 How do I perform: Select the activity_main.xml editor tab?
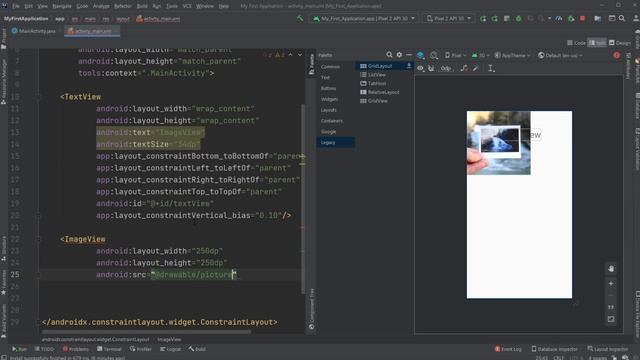pyautogui.click(x=91, y=31)
